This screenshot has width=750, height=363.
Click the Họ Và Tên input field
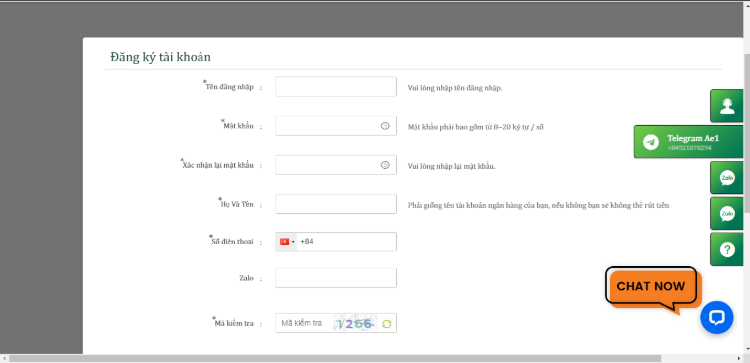click(336, 204)
